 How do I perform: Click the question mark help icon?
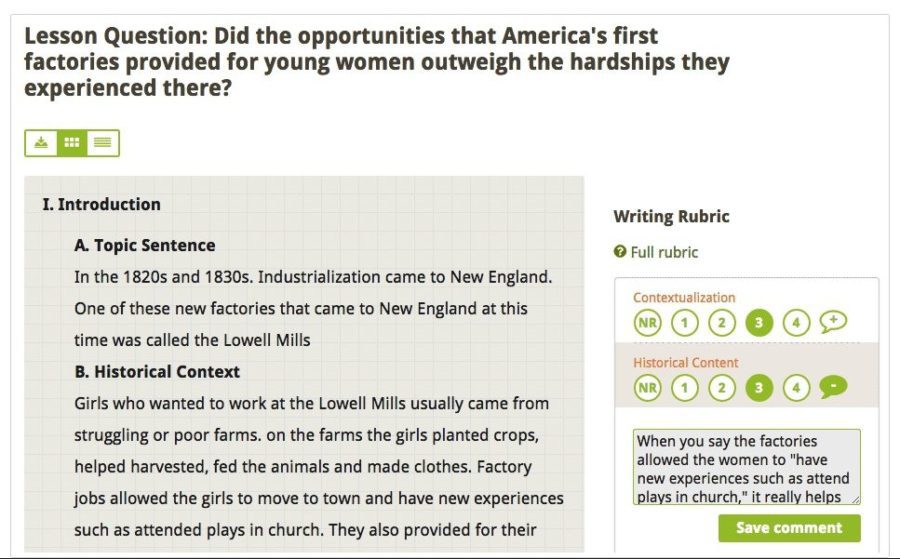[619, 251]
